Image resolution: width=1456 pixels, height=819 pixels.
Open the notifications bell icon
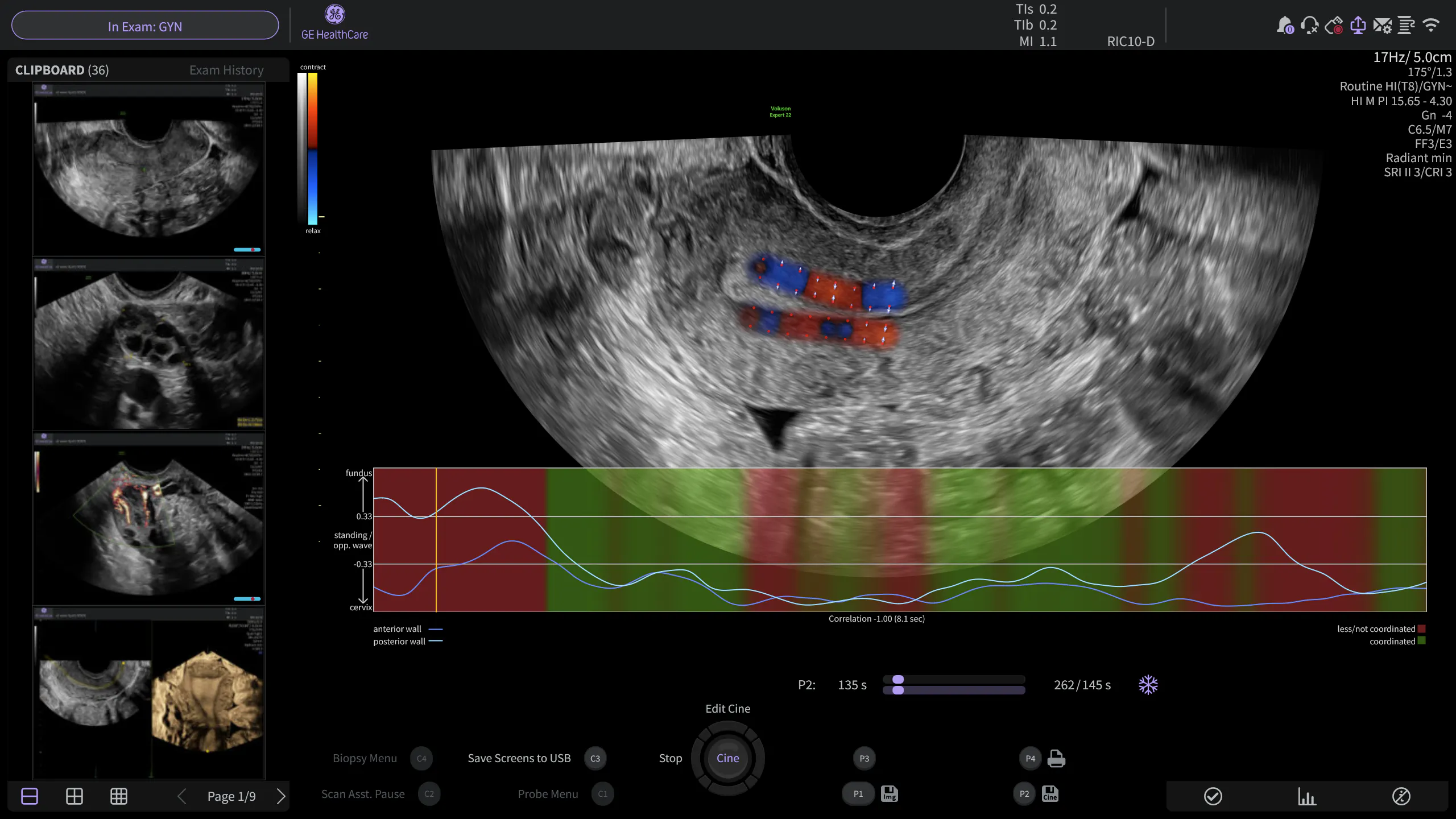point(1285,26)
